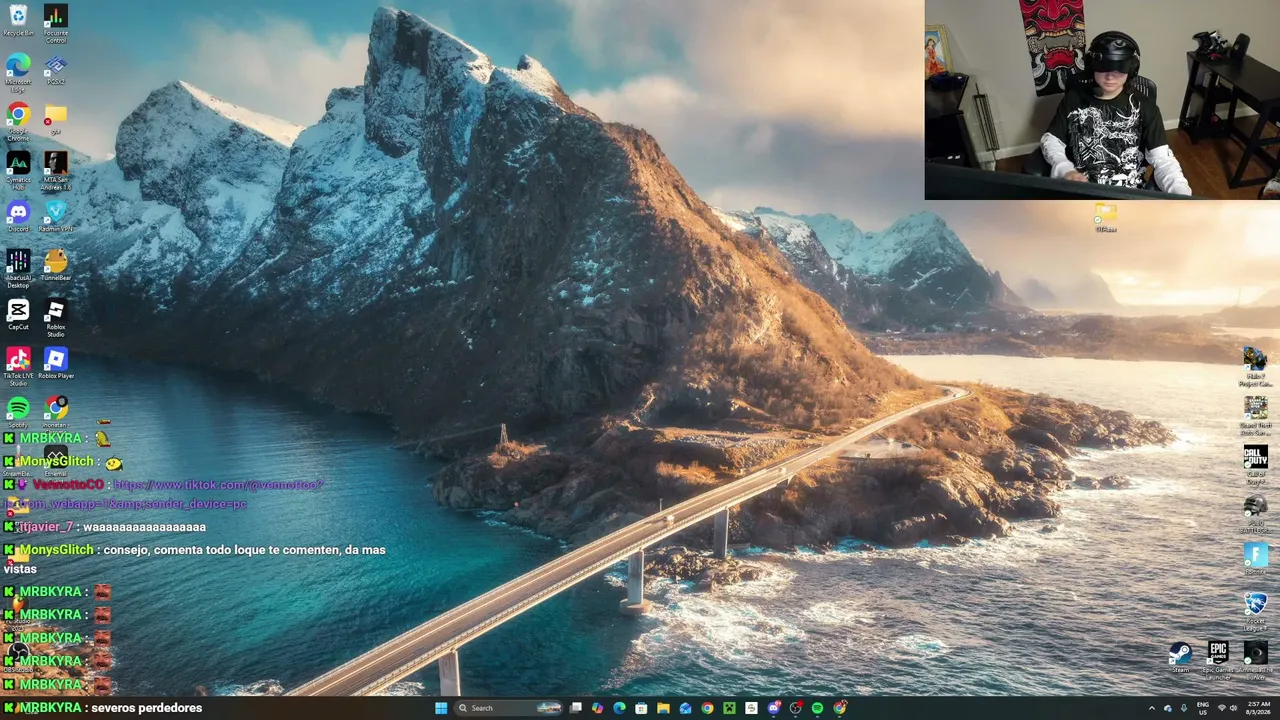Show hidden system tray icons

click(x=1151, y=708)
